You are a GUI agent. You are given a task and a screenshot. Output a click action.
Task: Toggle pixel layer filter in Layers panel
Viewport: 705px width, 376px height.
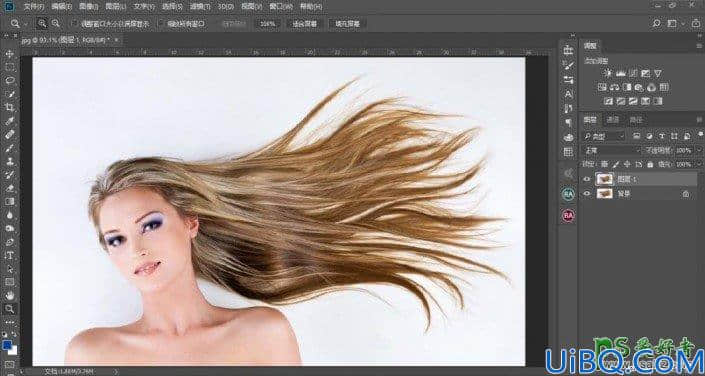tap(637, 136)
